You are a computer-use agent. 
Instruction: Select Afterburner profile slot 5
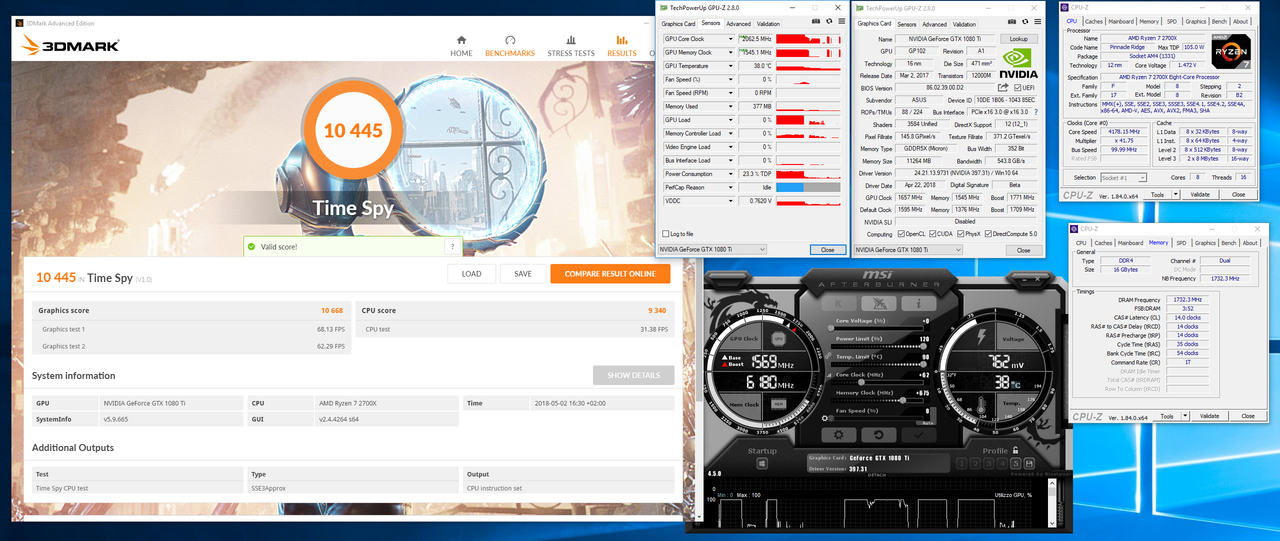pyautogui.click(x=1015, y=464)
